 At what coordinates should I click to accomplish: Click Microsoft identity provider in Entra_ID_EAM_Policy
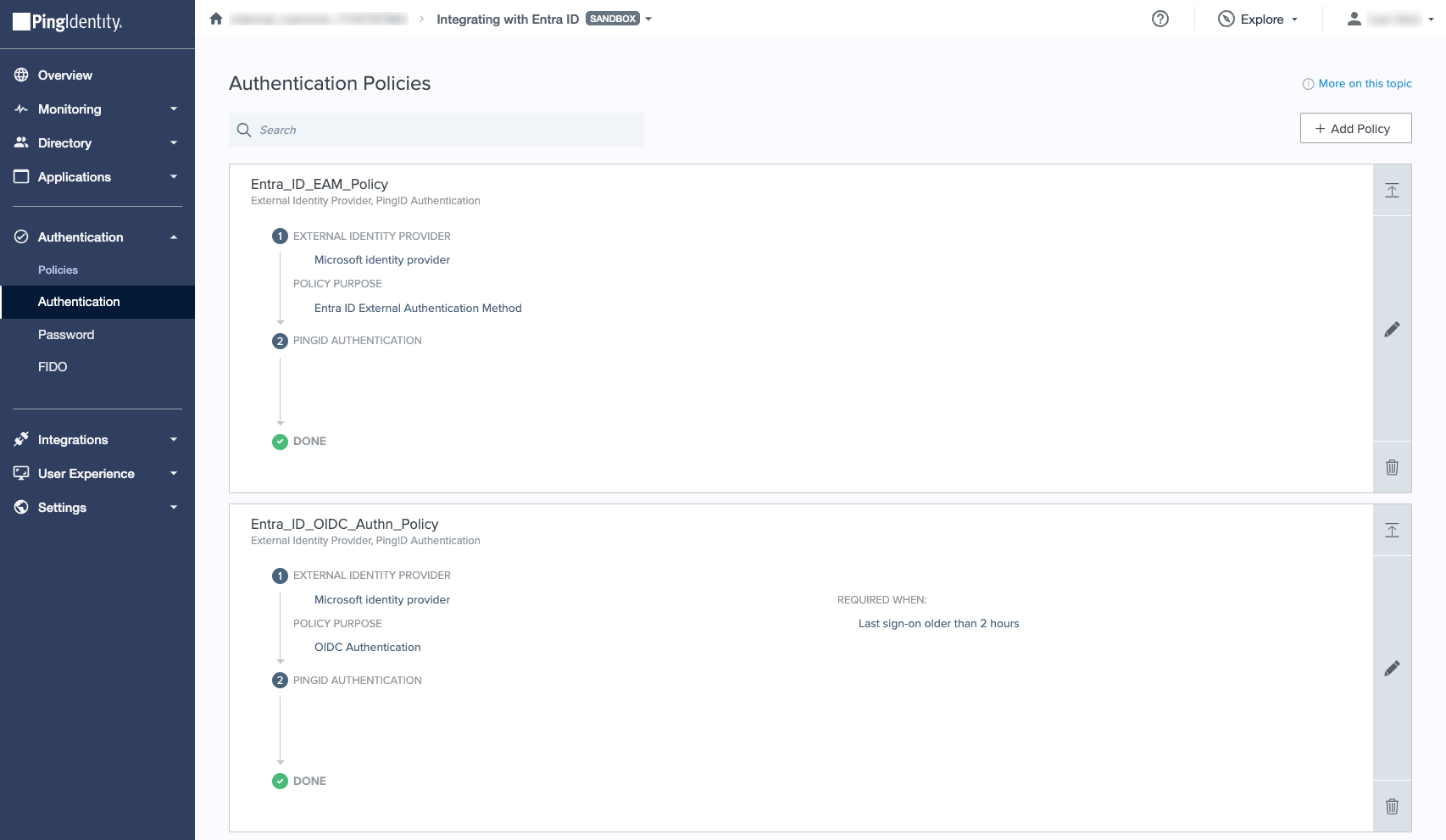[382, 259]
